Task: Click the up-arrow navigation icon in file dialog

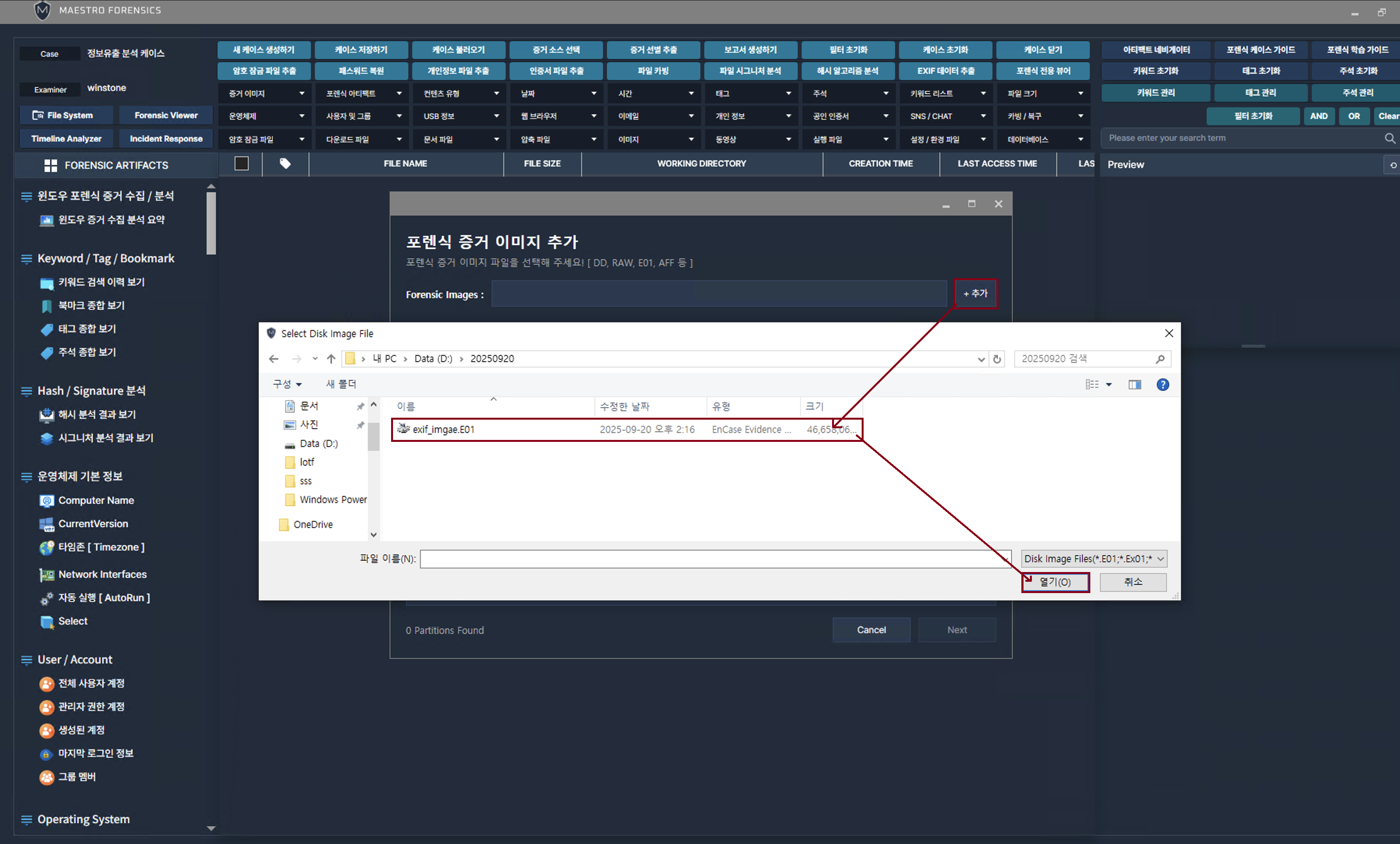Action: click(x=331, y=358)
